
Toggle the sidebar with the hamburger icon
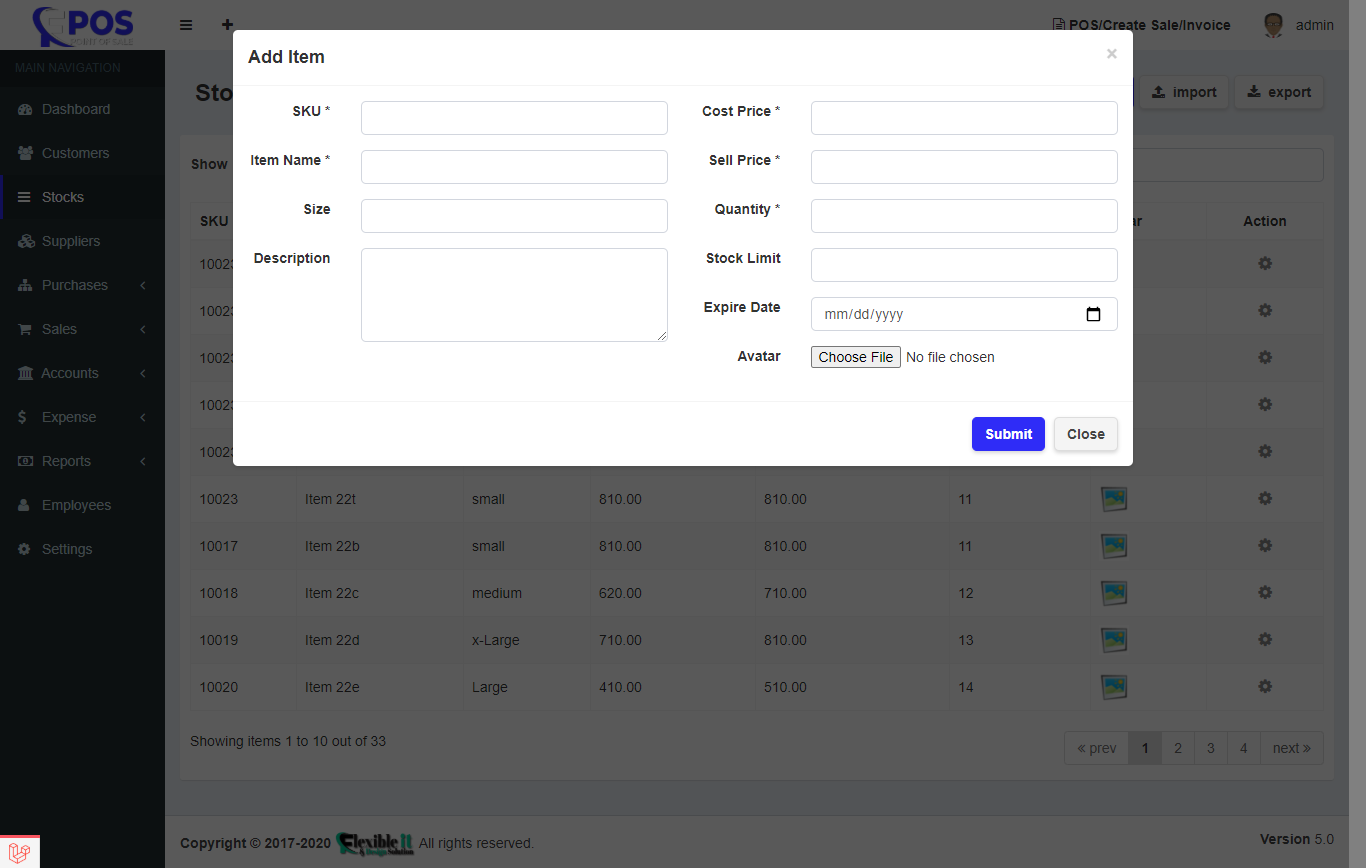pos(186,25)
